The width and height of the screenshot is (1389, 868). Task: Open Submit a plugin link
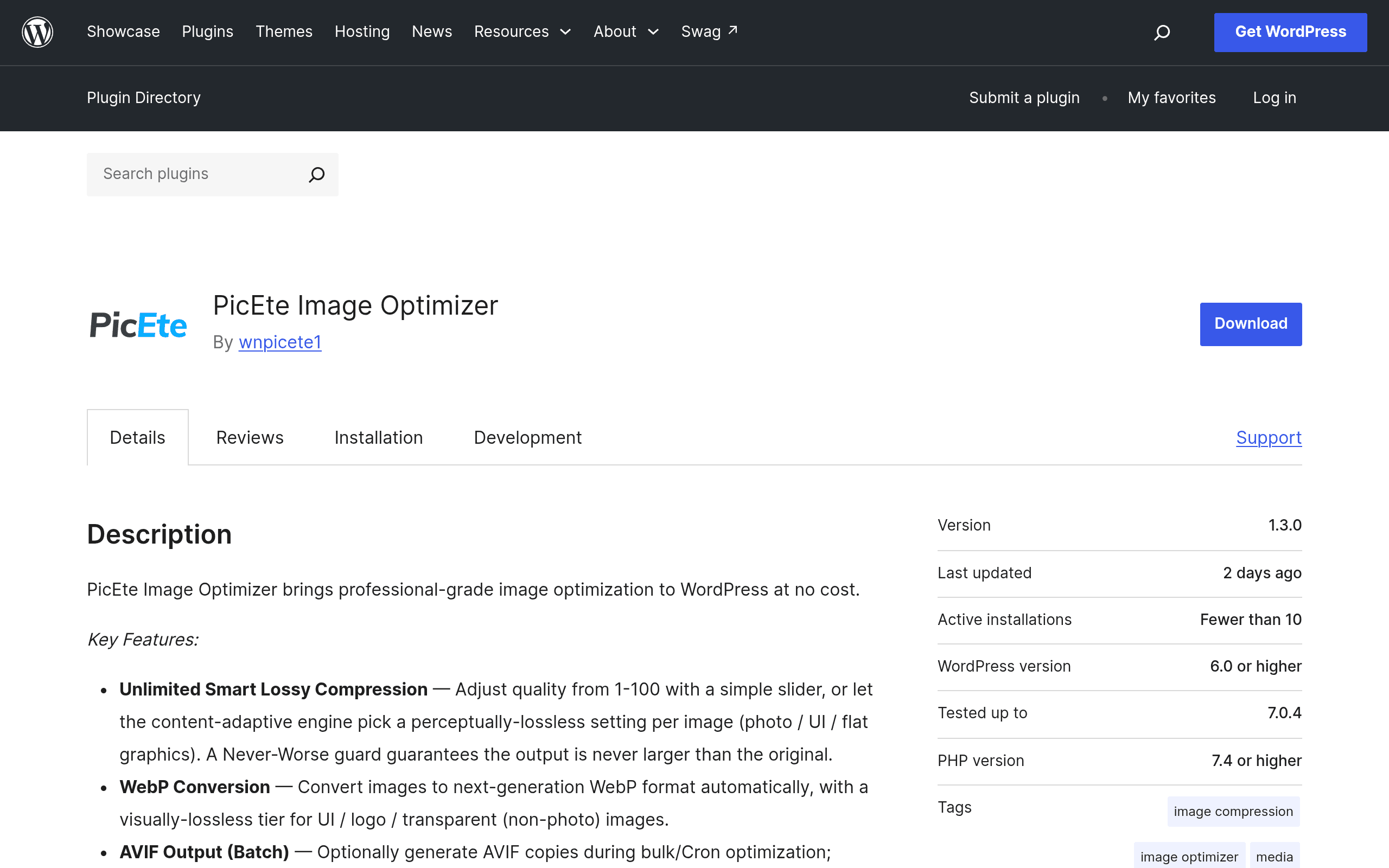[x=1024, y=98]
